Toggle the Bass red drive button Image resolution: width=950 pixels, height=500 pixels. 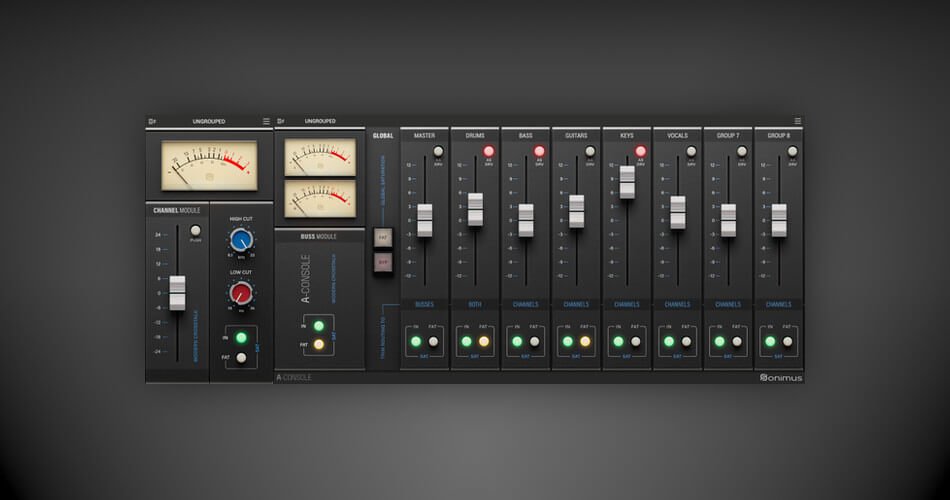pos(539,151)
